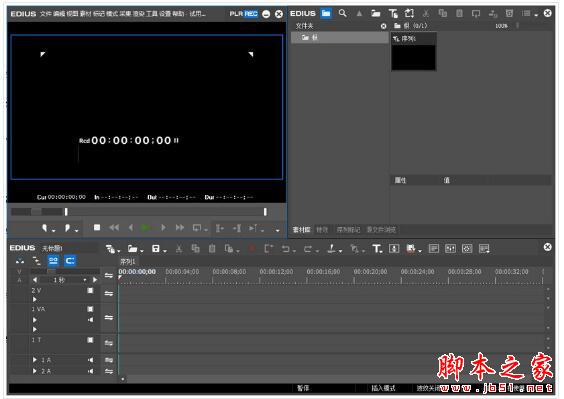
Task: Toggle the folder view icon in the bin toolbar
Action: pyautogui.click(x=326, y=14)
